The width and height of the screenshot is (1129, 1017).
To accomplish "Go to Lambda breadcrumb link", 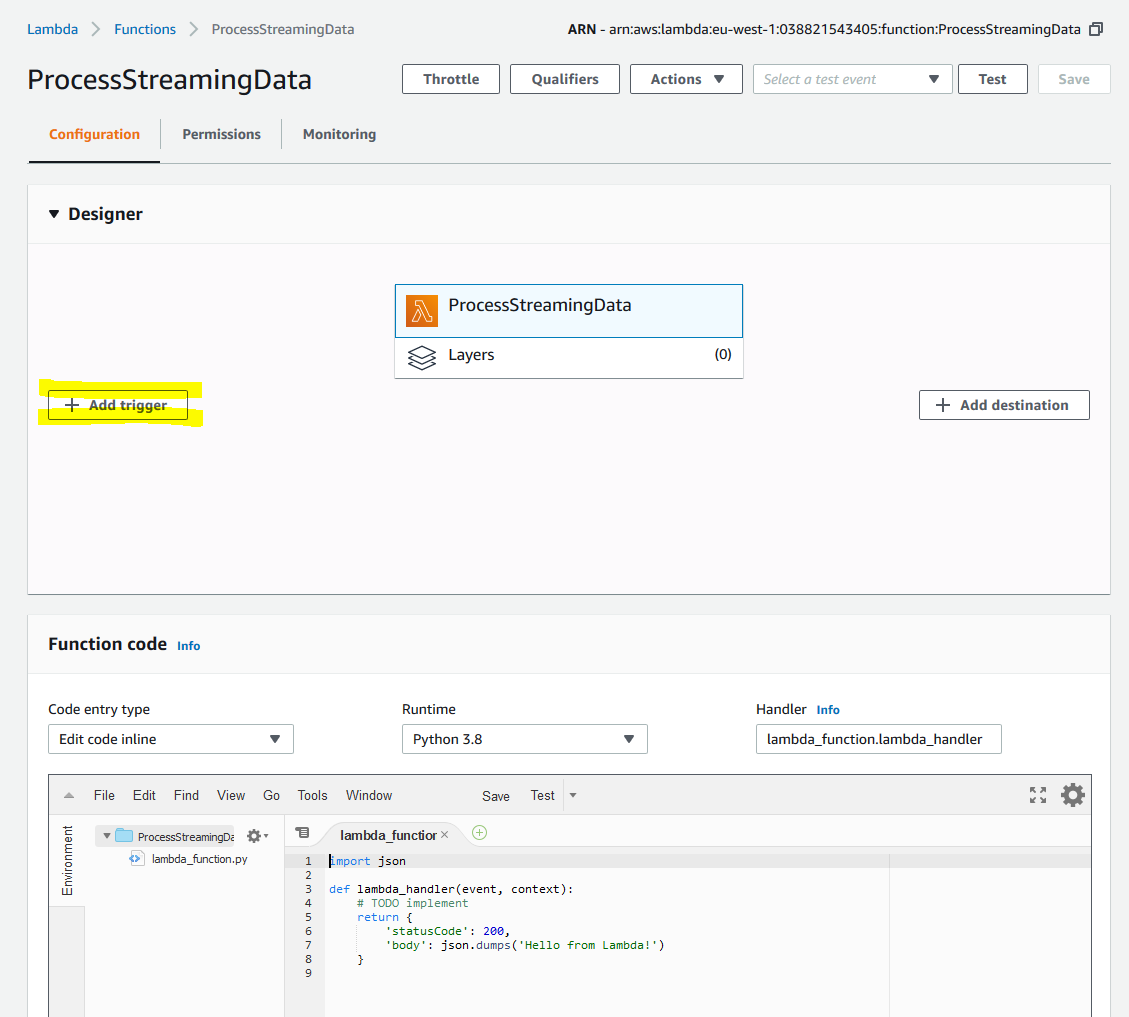I will (x=53, y=30).
